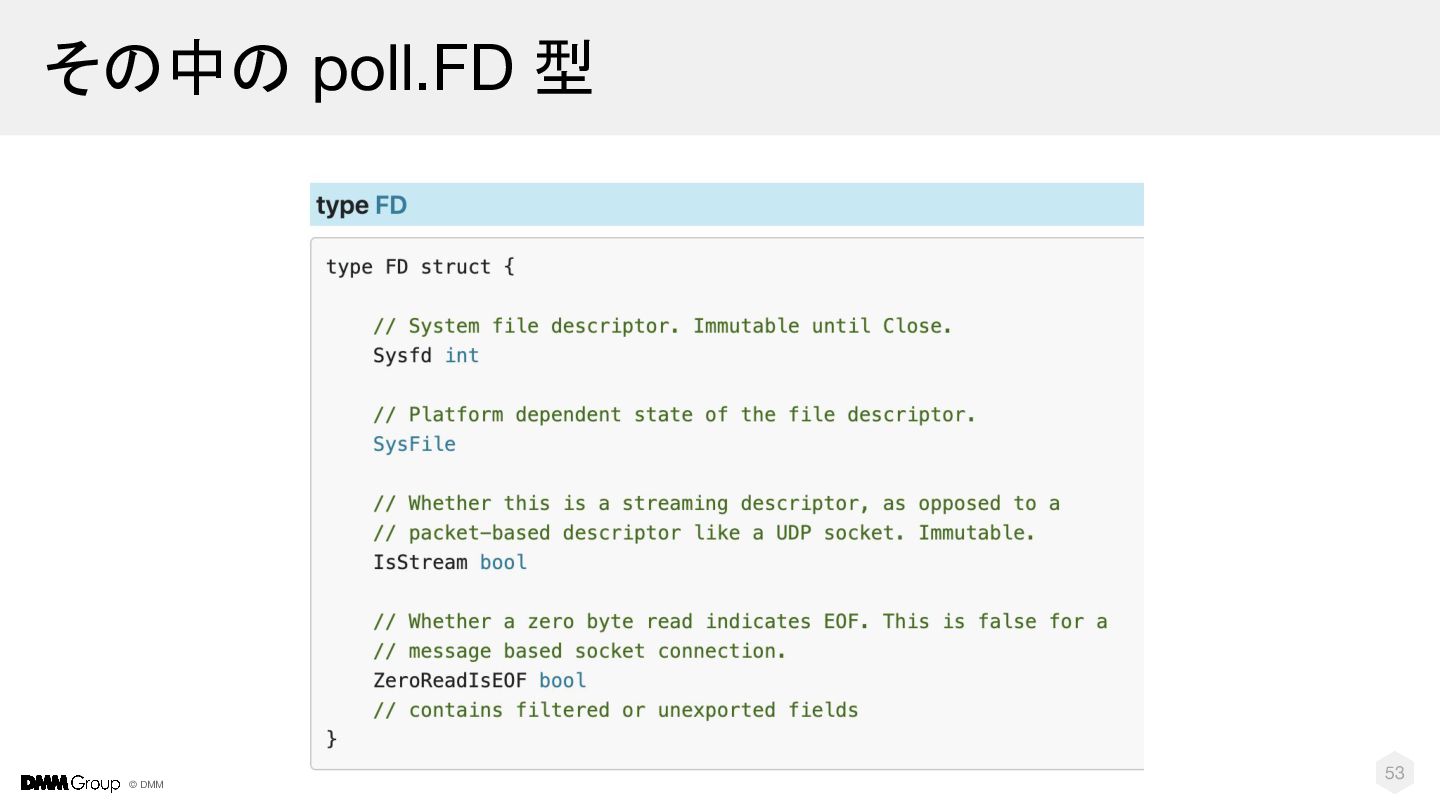Viewport: 1440px width, 810px height.
Task: Click the hexagon page number 53 badge
Action: [x=1394, y=773]
